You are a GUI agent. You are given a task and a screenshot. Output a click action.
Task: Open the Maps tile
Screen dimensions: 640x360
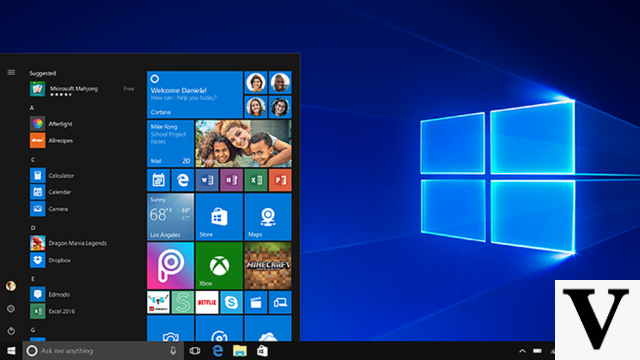point(268,217)
